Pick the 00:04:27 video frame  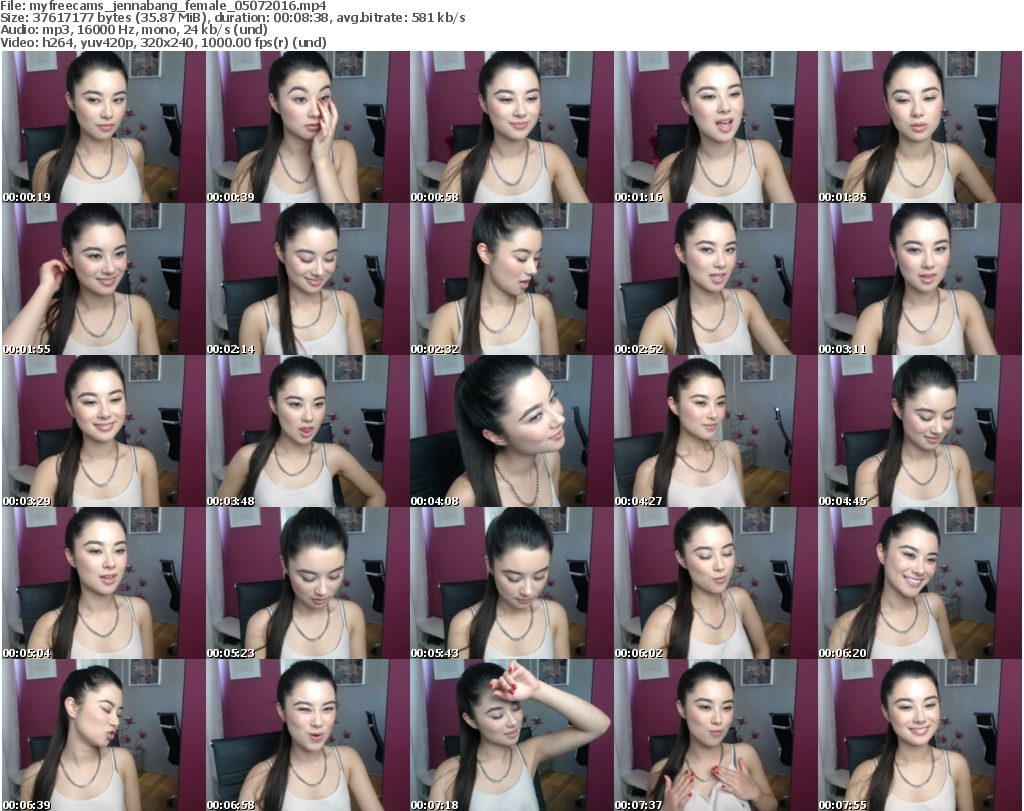pyautogui.click(x=716, y=431)
